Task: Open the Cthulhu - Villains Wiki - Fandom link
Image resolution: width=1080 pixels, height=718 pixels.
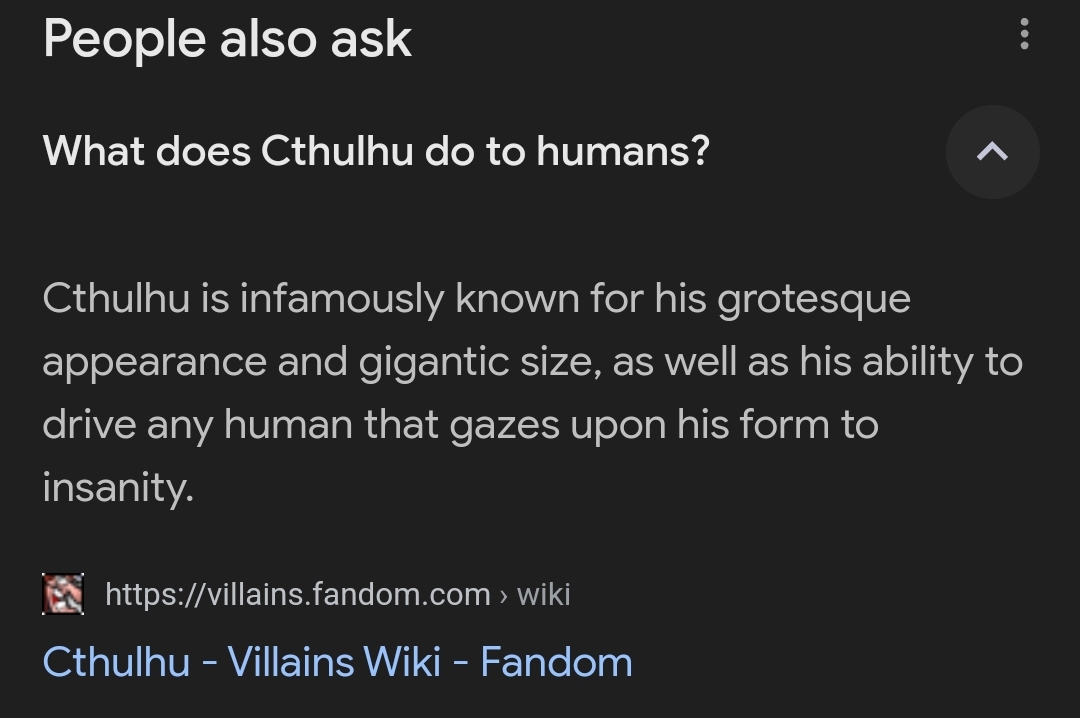Action: [x=338, y=661]
